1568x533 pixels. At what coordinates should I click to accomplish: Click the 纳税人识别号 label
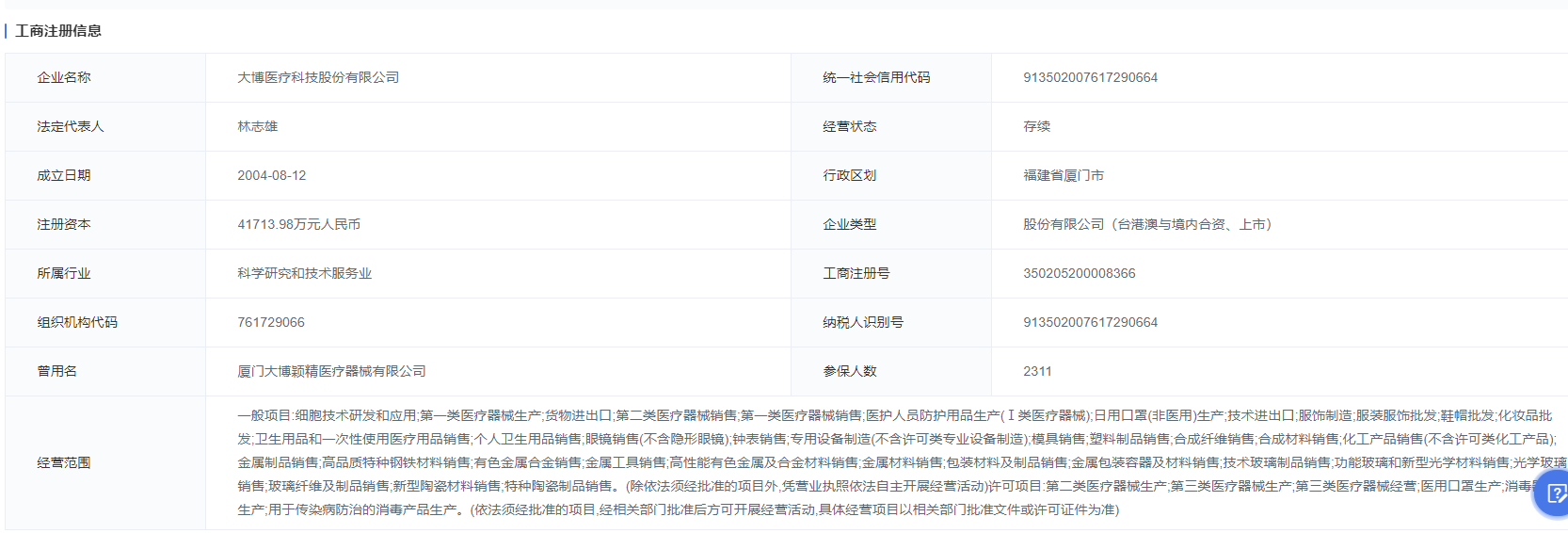(x=863, y=322)
